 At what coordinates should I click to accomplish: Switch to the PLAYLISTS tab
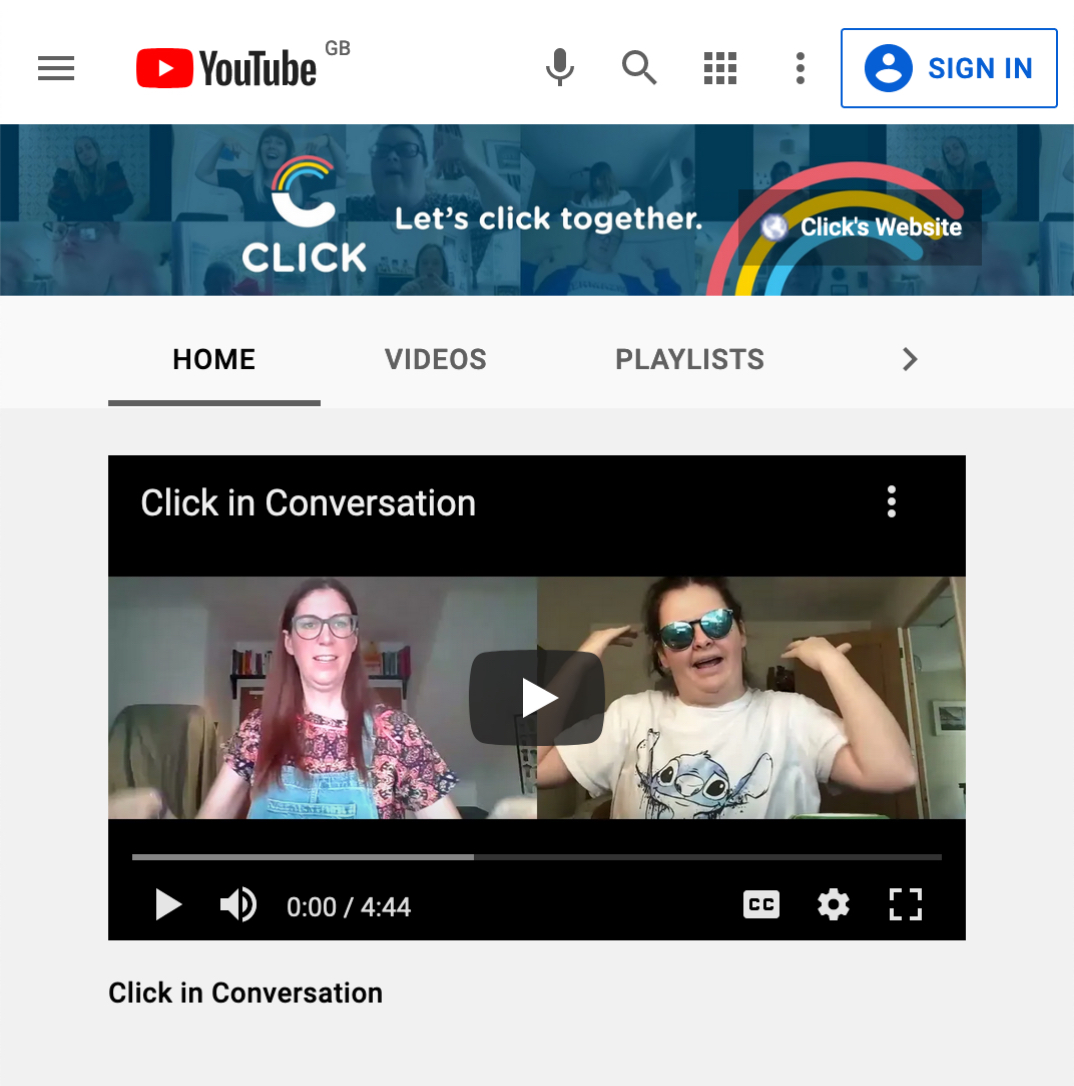coord(690,359)
